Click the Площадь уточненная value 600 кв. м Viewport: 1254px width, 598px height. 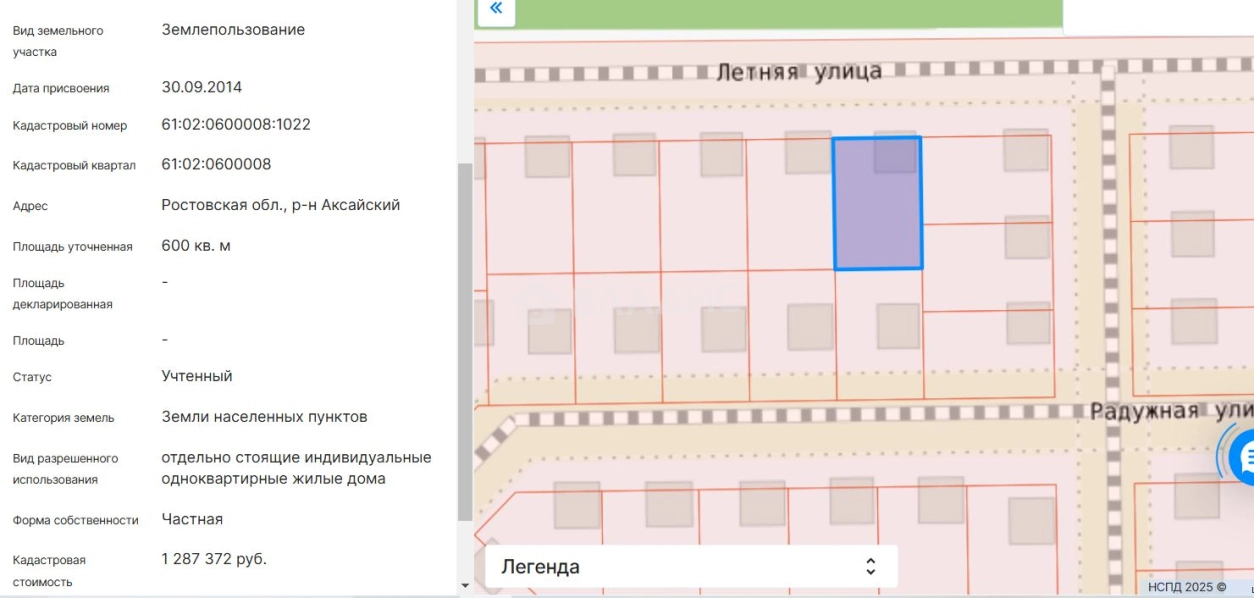click(x=196, y=246)
